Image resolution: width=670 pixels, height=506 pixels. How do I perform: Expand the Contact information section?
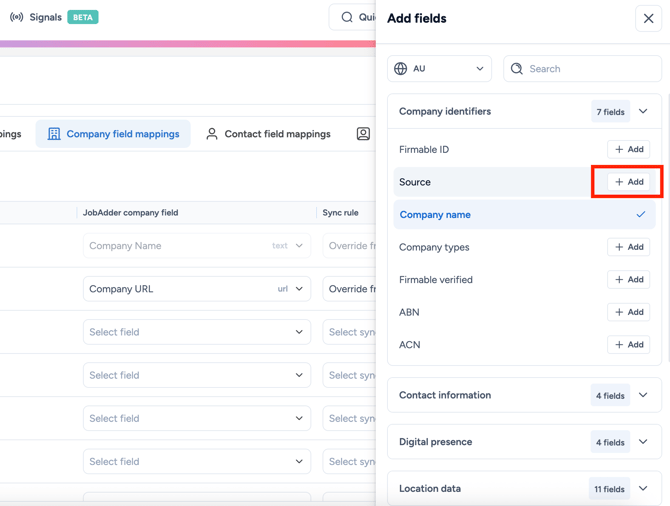(643, 395)
